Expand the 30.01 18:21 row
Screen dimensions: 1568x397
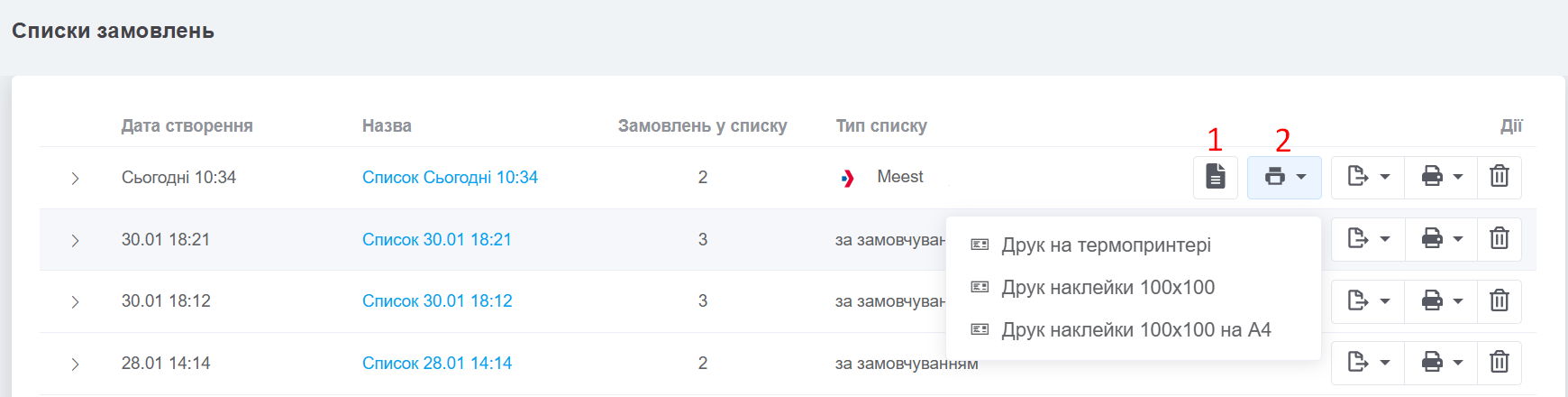pyautogui.click(x=75, y=241)
